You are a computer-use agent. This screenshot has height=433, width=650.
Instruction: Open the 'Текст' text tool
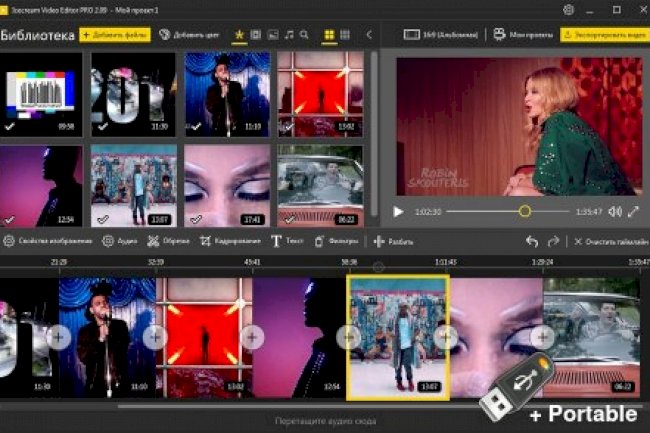coord(287,241)
